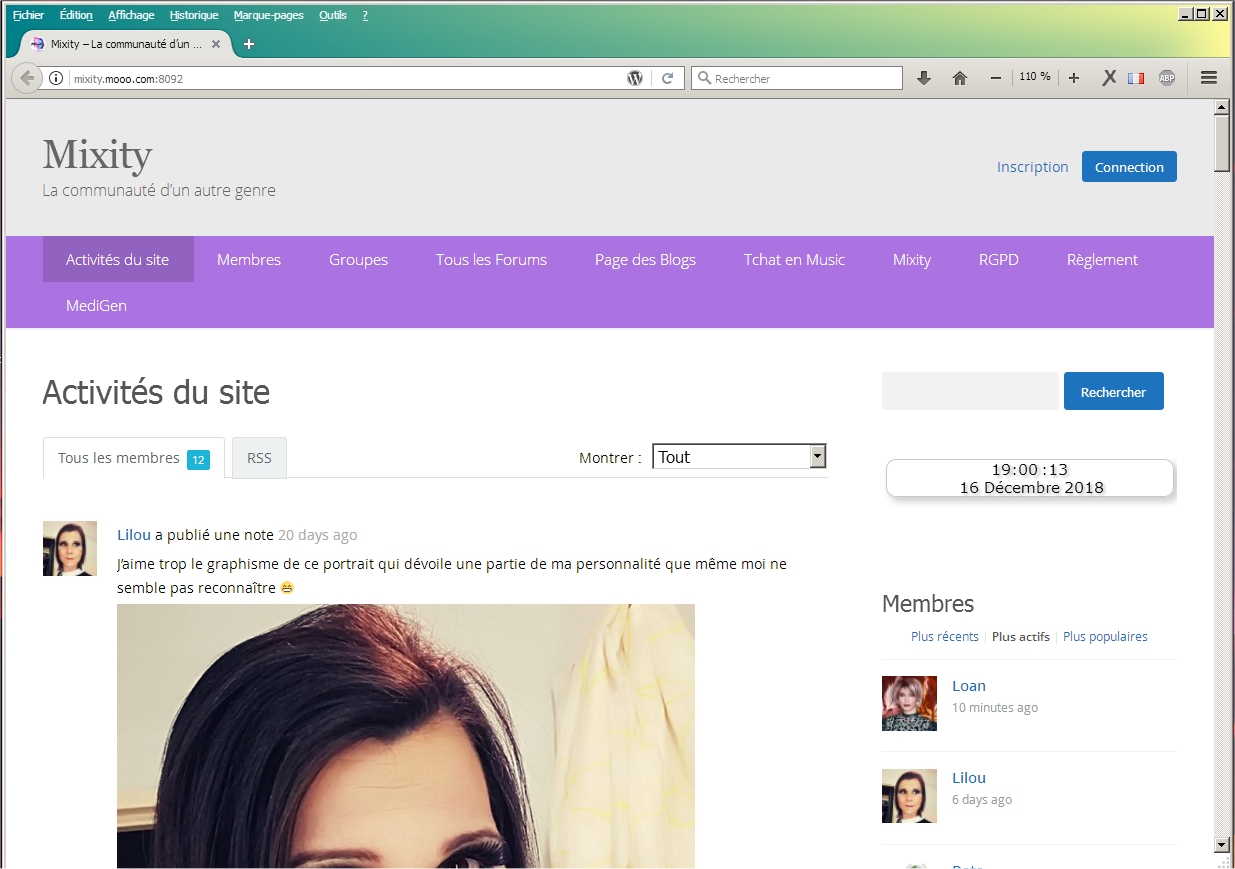Select the Mixity browser tab
The width and height of the screenshot is (1235, 869).
pyautogui.click(x=126, y=44)
